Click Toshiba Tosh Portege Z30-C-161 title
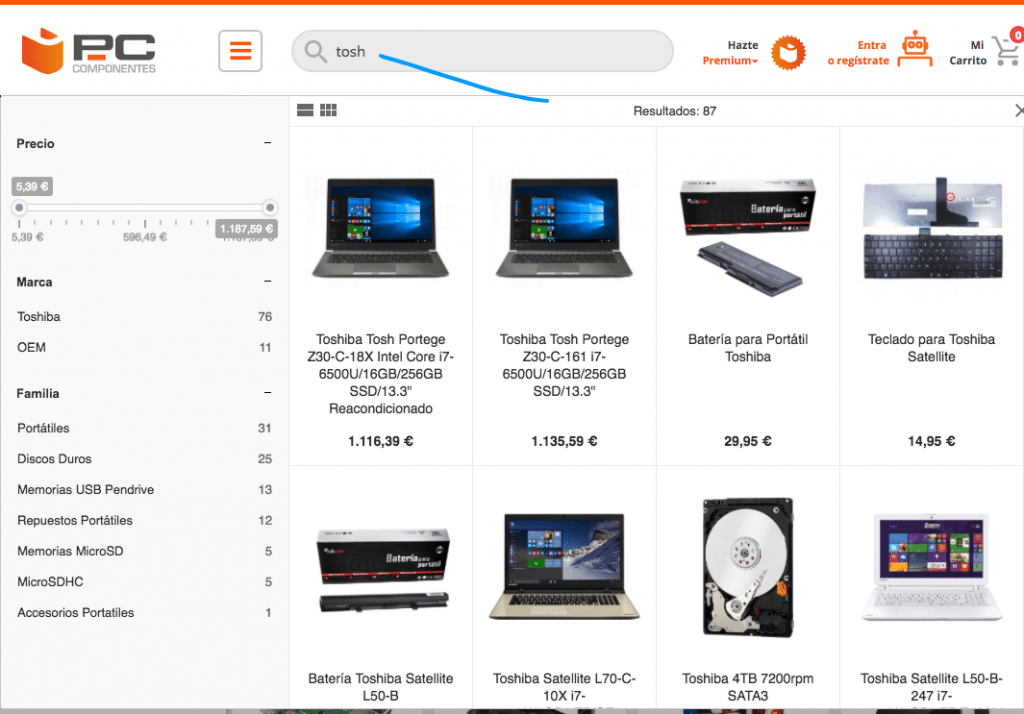Screen dimensions: 1024x714 point(564,365)
